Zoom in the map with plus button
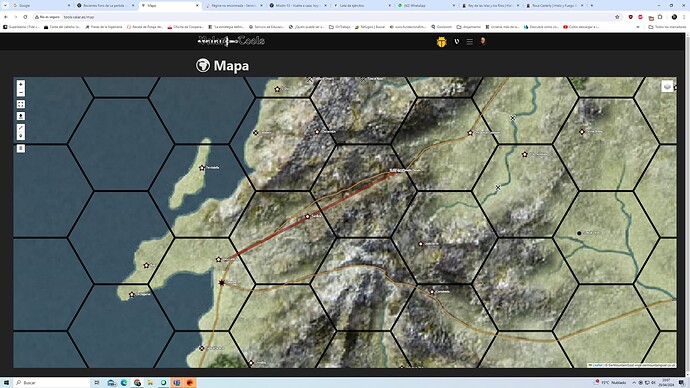The width and height of the screenshot is (690, 388). [x=21, y=84]
